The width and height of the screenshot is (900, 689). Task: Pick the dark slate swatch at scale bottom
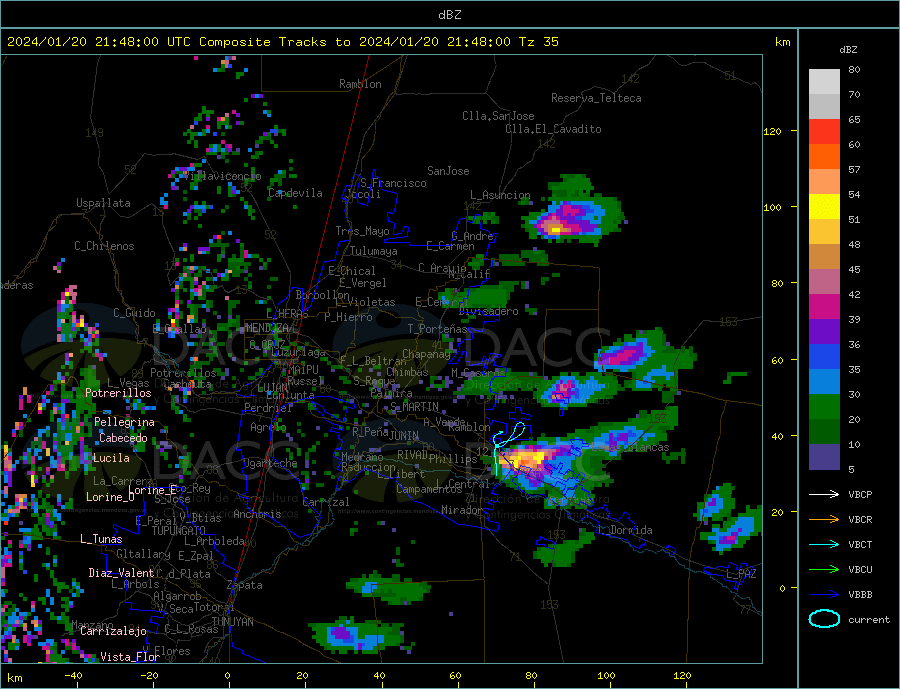tap(824, 457)
